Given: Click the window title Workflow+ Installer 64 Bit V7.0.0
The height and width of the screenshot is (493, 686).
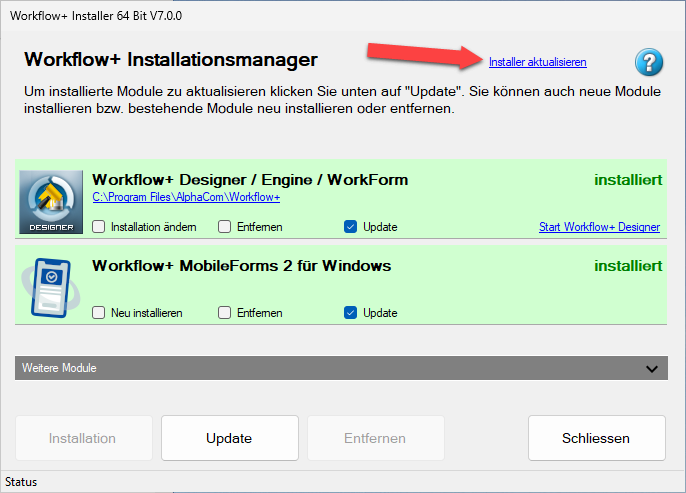Looking at the screenshot, I should tap(96, 16).
